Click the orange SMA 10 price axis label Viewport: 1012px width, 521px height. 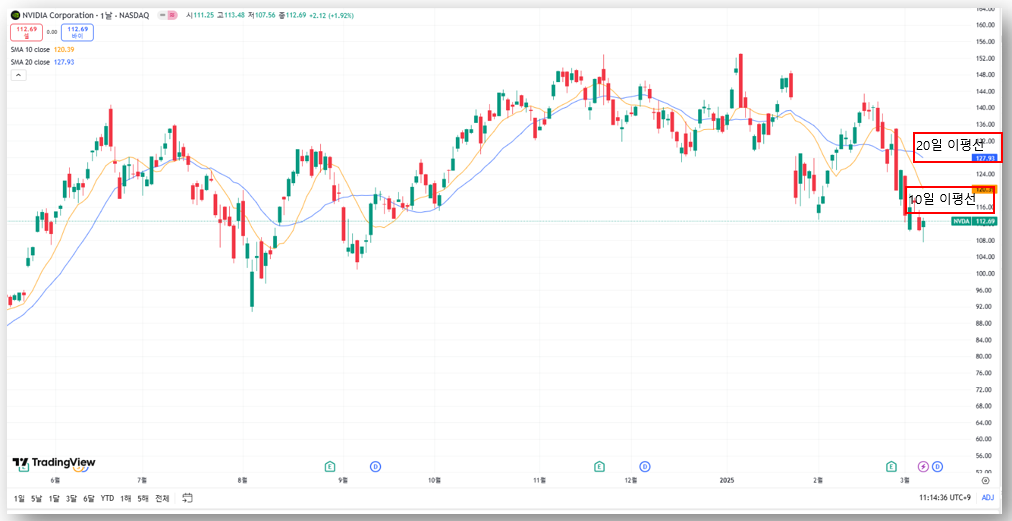(x=985, y=190)
